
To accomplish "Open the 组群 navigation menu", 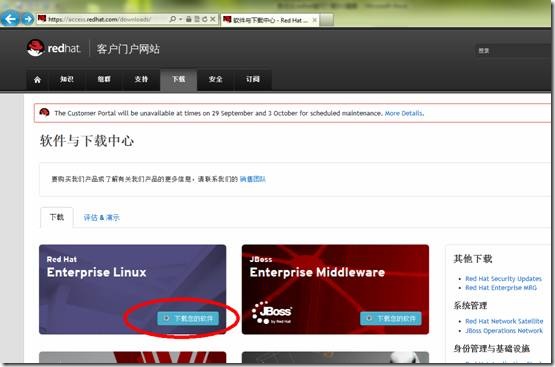I will coord(104,80).
